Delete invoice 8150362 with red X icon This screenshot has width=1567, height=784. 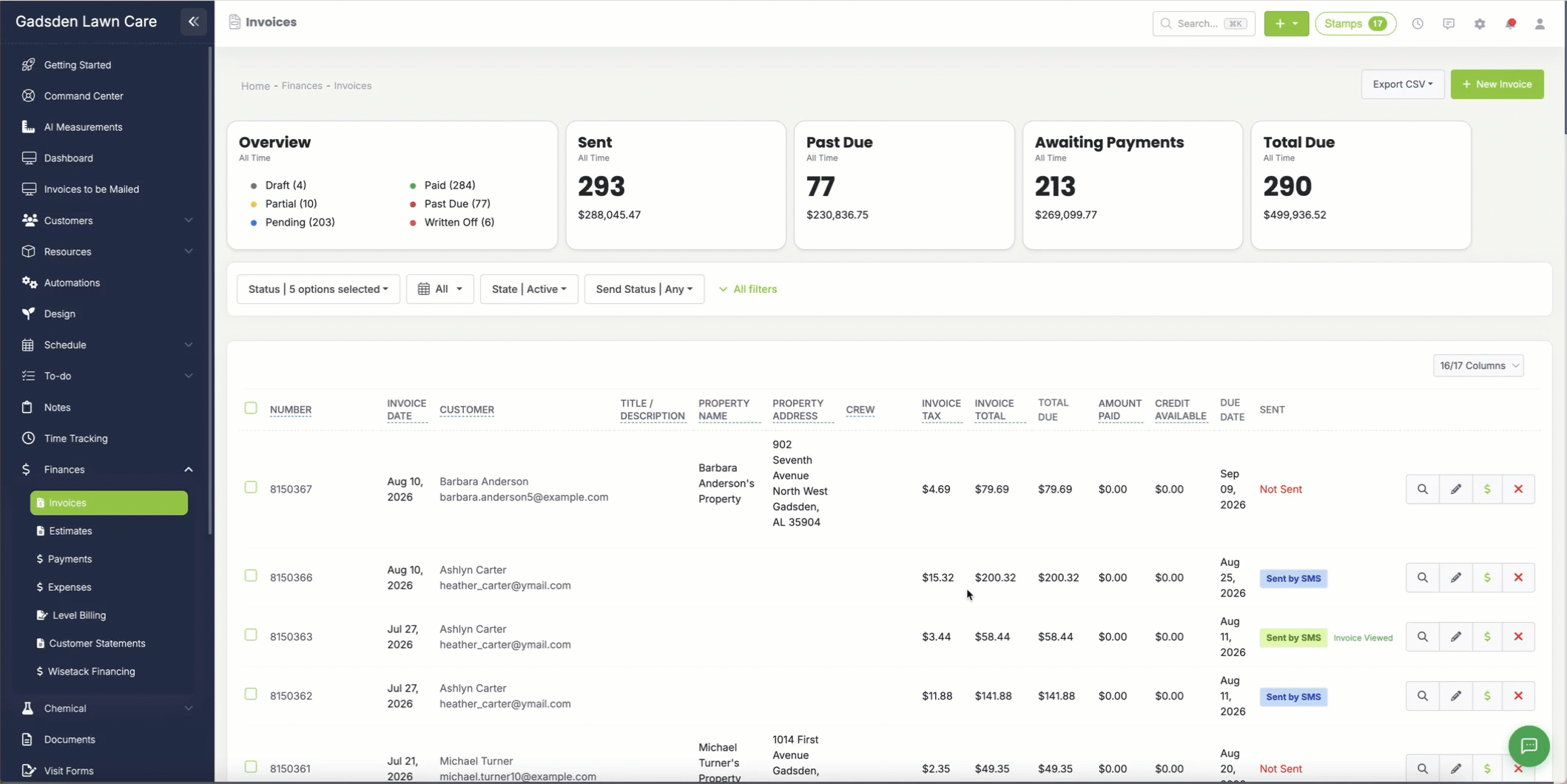1518,696
